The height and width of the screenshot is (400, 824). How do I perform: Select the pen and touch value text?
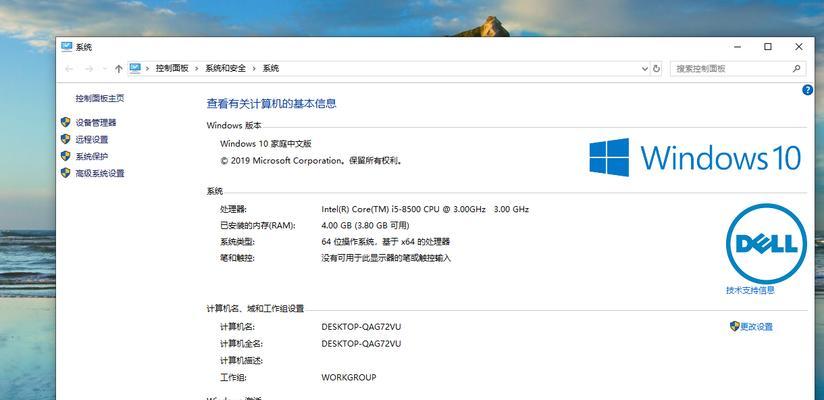(x=386, y=258)
